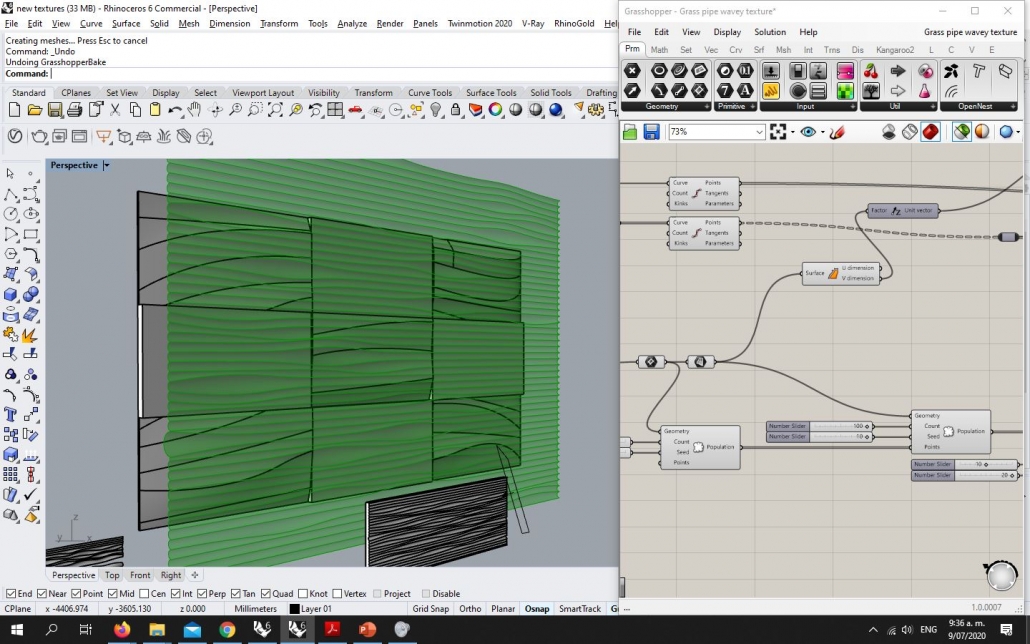Open the Solution menu in Grasshopper
The height and width of the screenshot is (644, 1030).
(x=769, y=32)
